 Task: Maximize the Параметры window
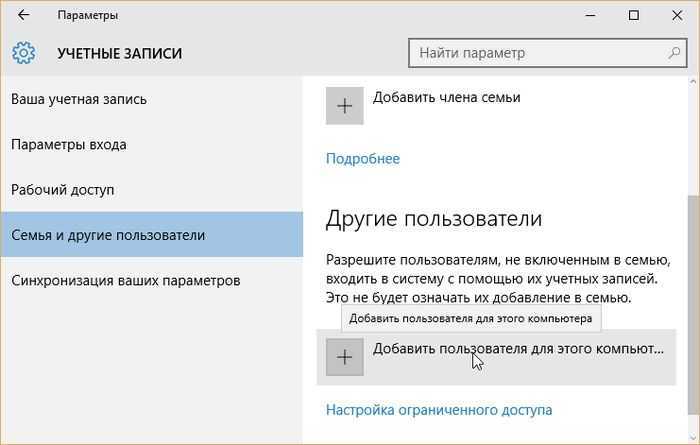[633, 15]
